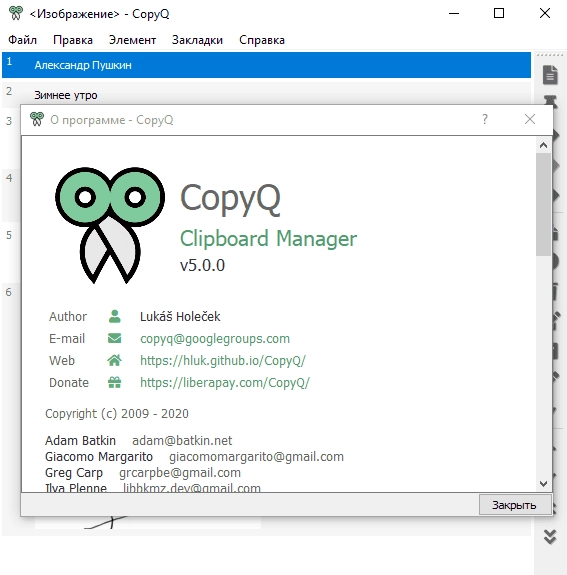This screenshot has width=567, height=575.
Task: Click the contributor name Adam Batkin
Action: pos(80,440)
